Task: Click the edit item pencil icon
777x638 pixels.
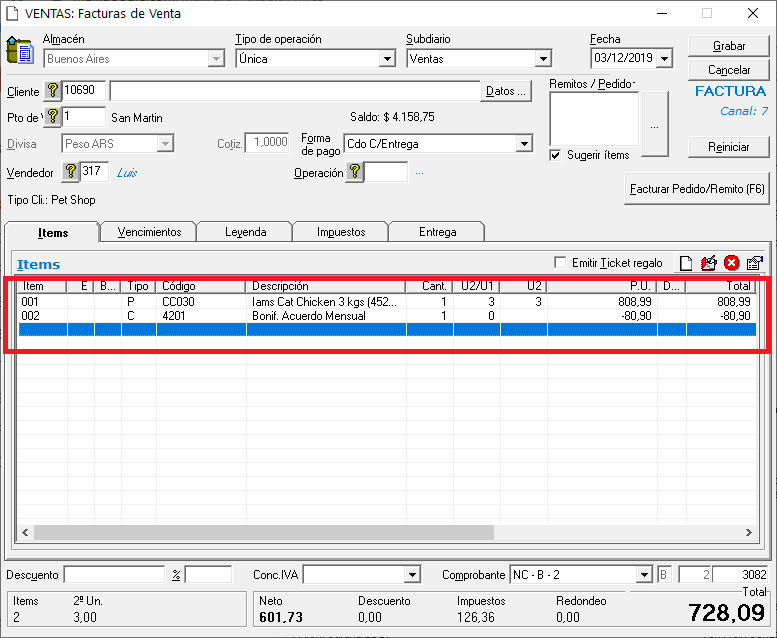Action: 709,264
